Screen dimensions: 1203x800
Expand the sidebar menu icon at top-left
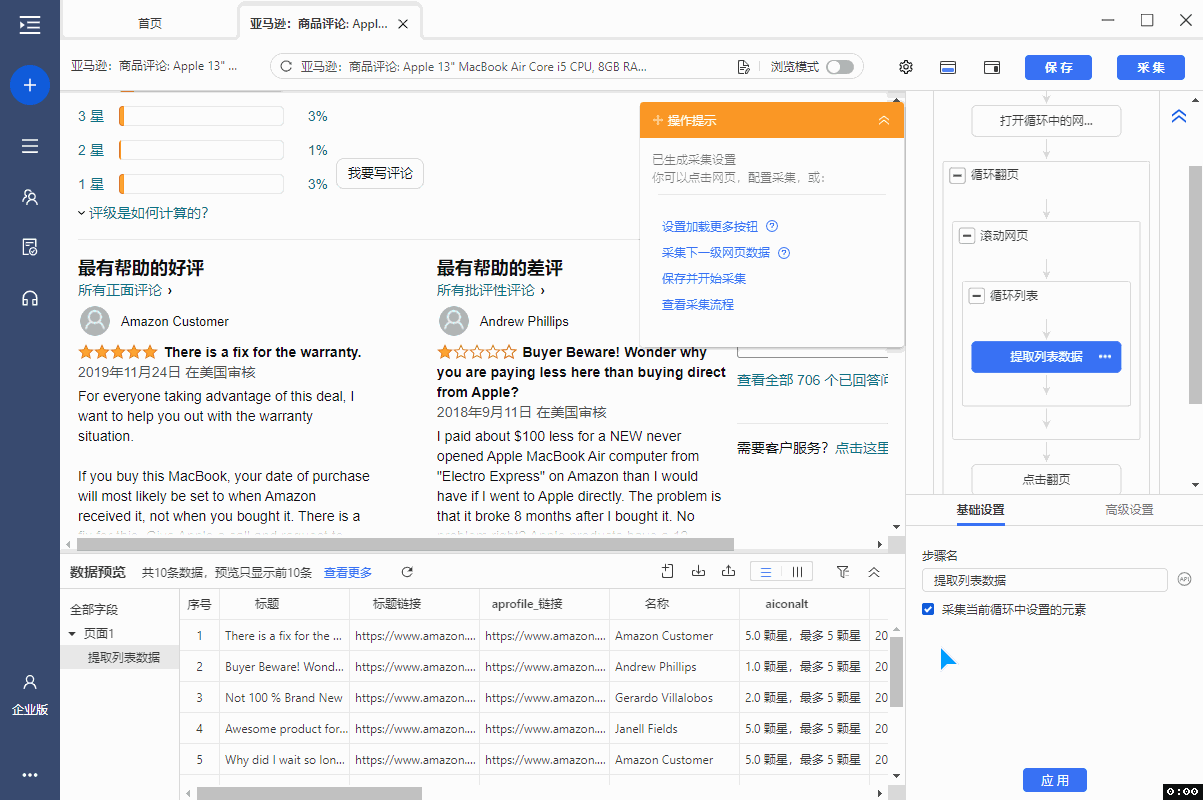30,25
